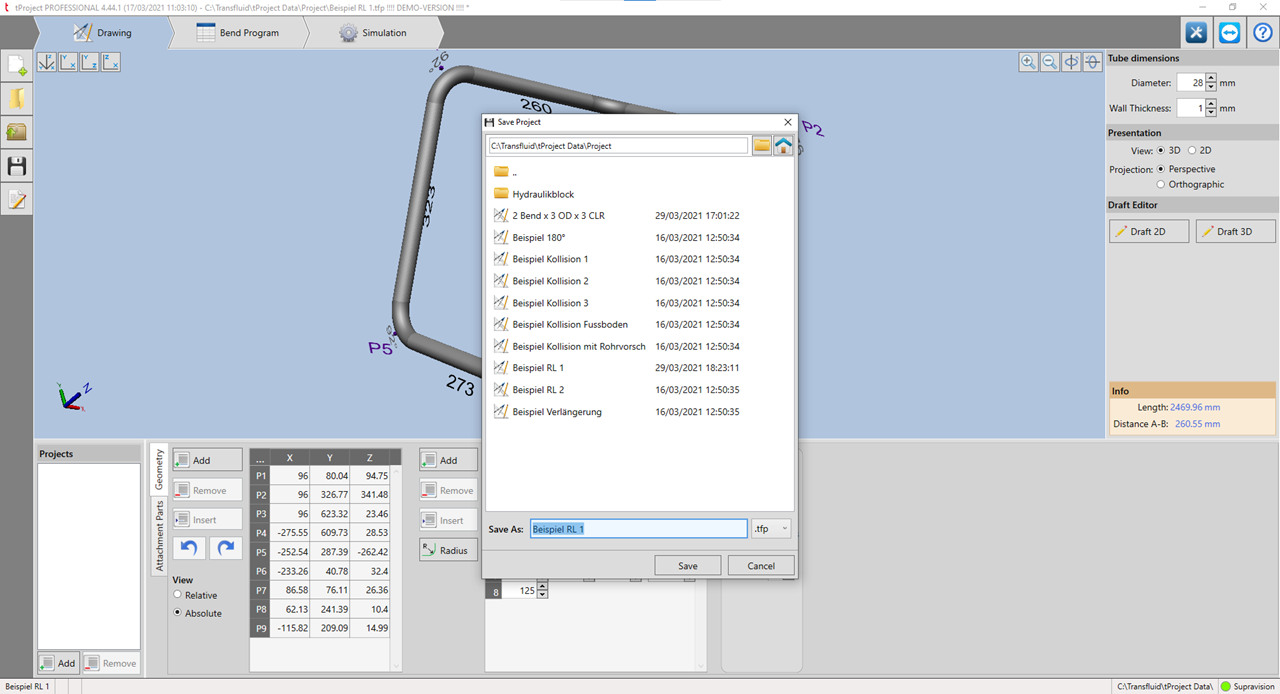Decrease Wall Thickness with down arrow

pyautogui.click(x=1211, y=112)
